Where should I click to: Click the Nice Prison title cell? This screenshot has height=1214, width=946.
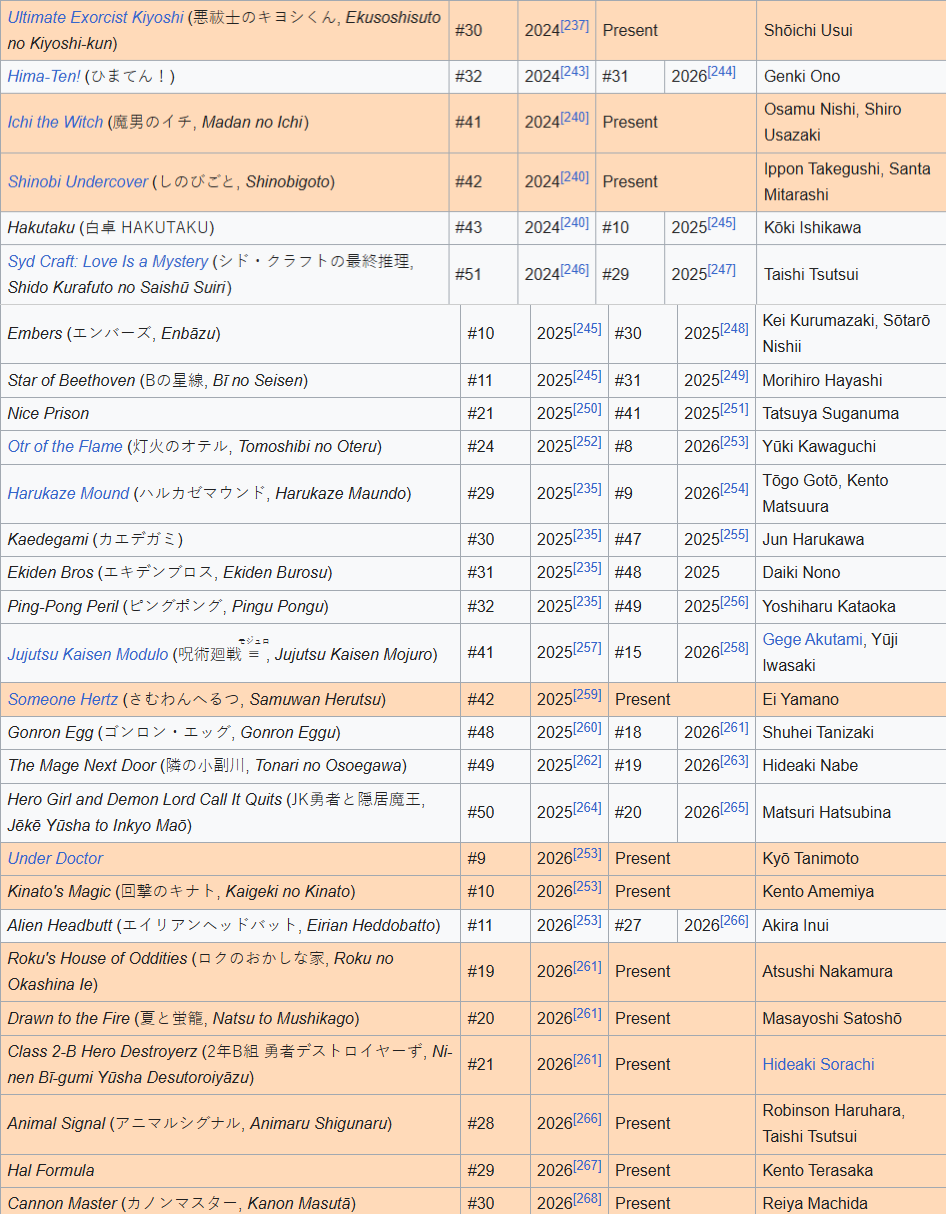(x=230, y=414)
